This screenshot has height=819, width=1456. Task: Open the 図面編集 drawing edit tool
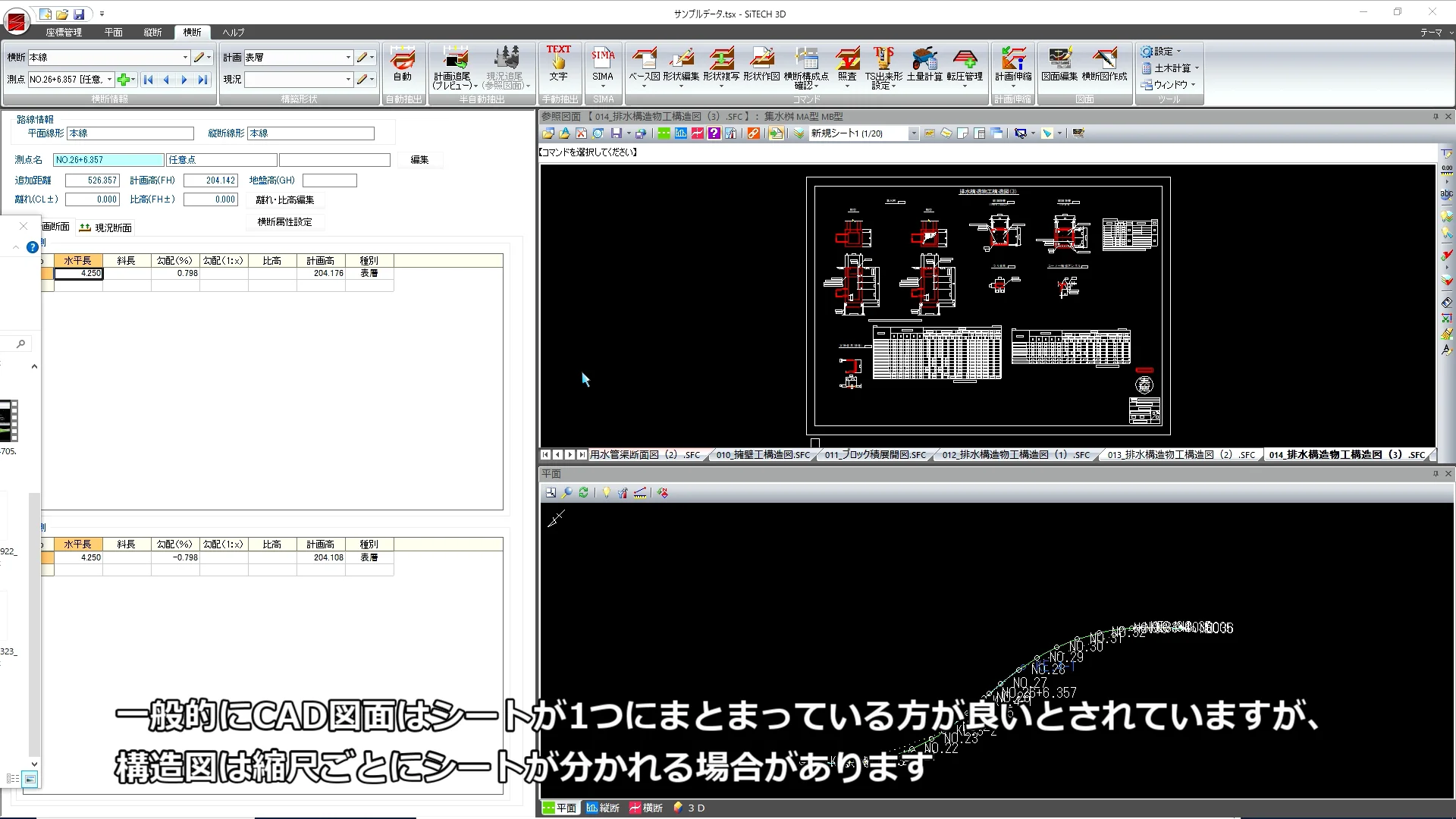(x=1059, y=67)
